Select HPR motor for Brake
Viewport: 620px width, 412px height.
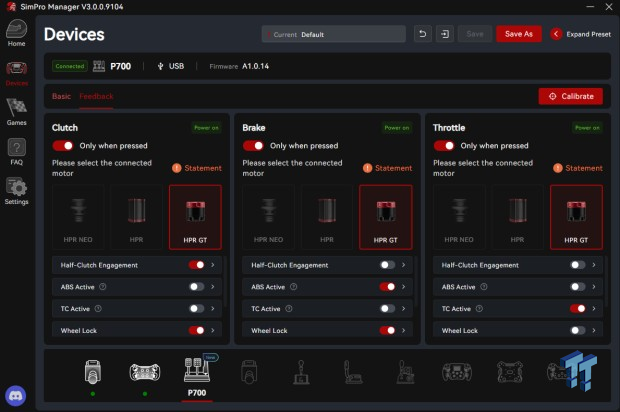click(x=327, y=217)
